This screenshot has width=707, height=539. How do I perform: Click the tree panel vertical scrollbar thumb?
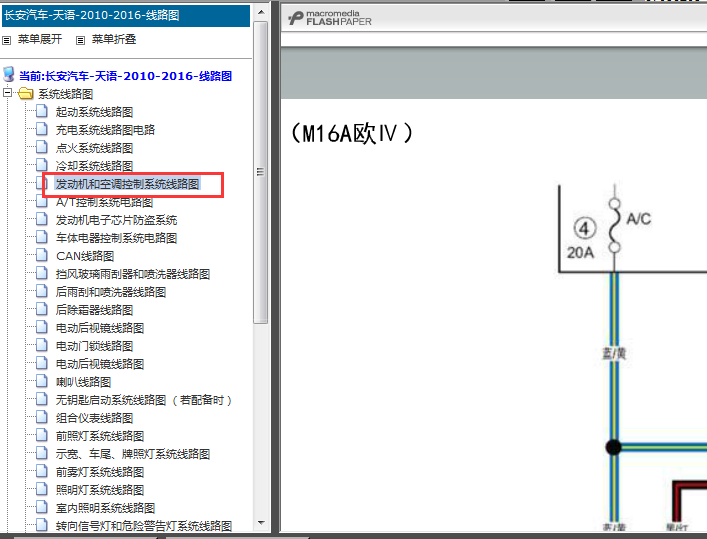coord(261,172)
